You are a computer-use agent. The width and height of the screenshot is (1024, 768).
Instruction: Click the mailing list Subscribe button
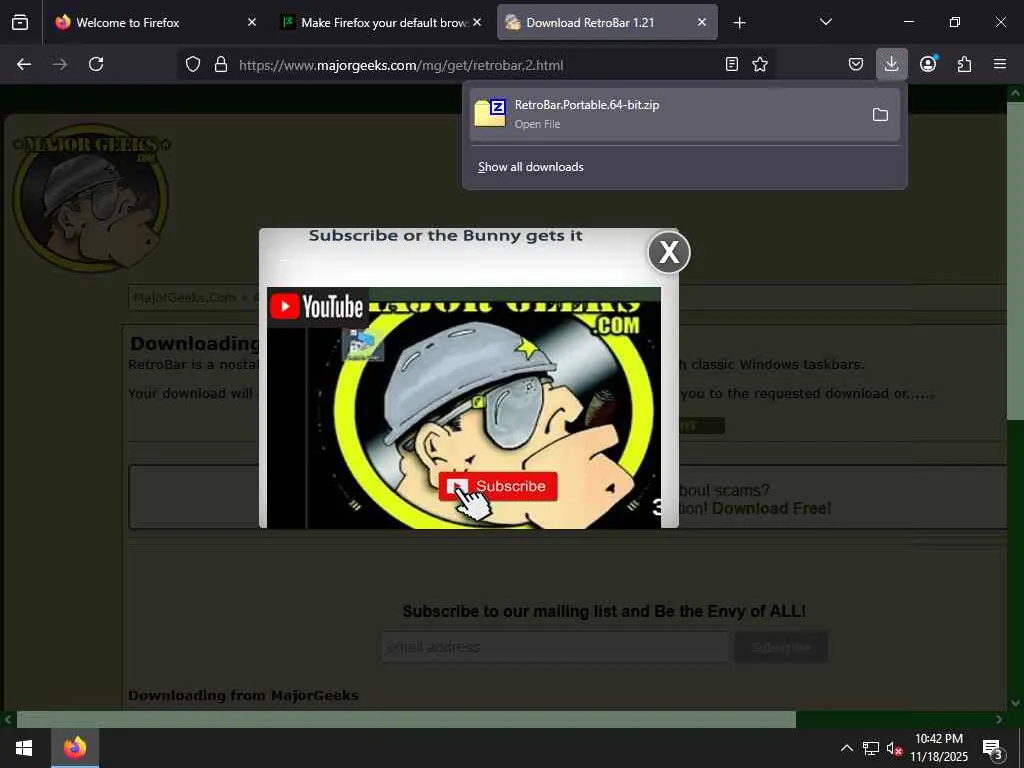[x=781, y=647]
